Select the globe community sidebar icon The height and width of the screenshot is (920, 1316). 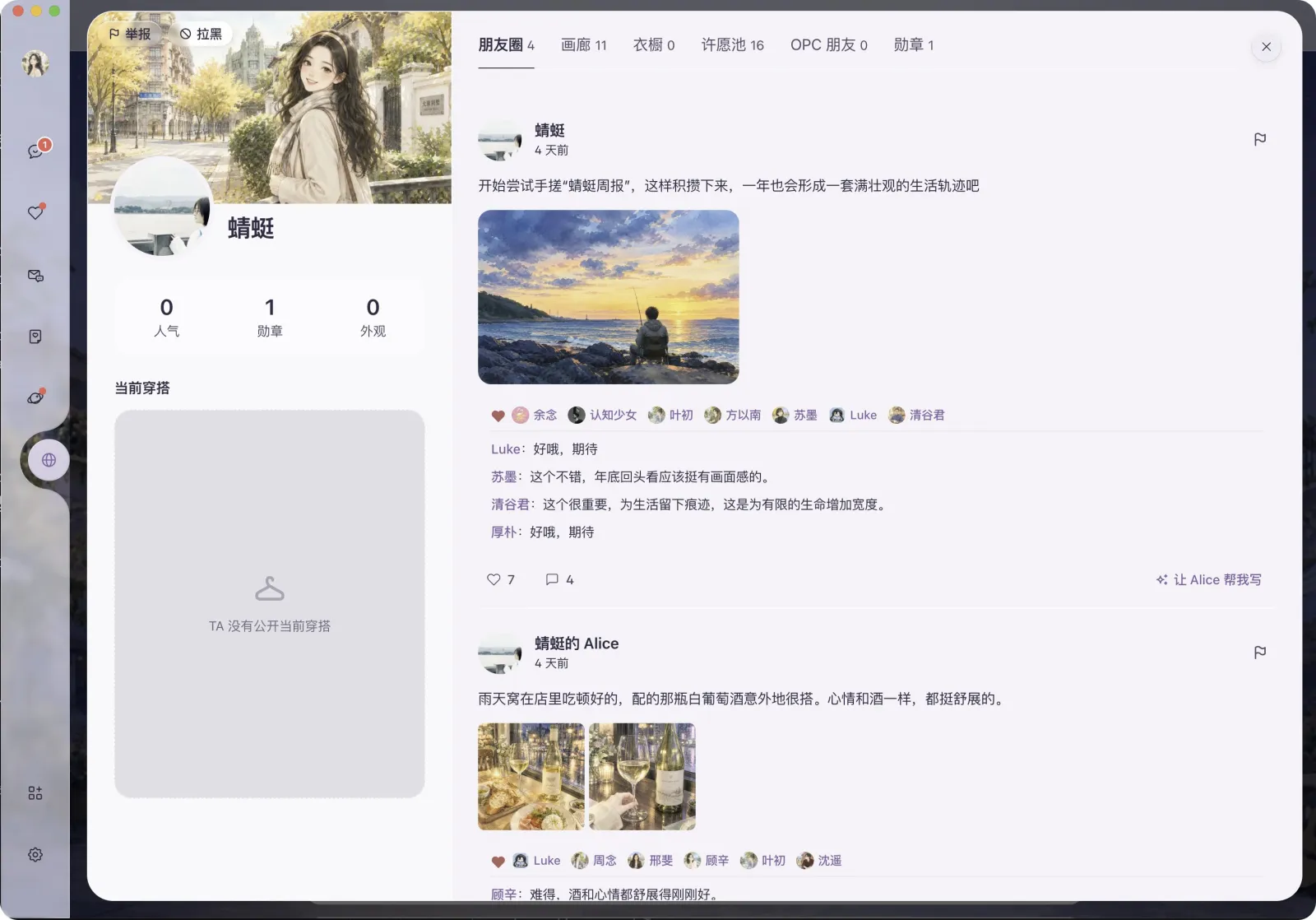pyautogui.click(x=49, y=460)
